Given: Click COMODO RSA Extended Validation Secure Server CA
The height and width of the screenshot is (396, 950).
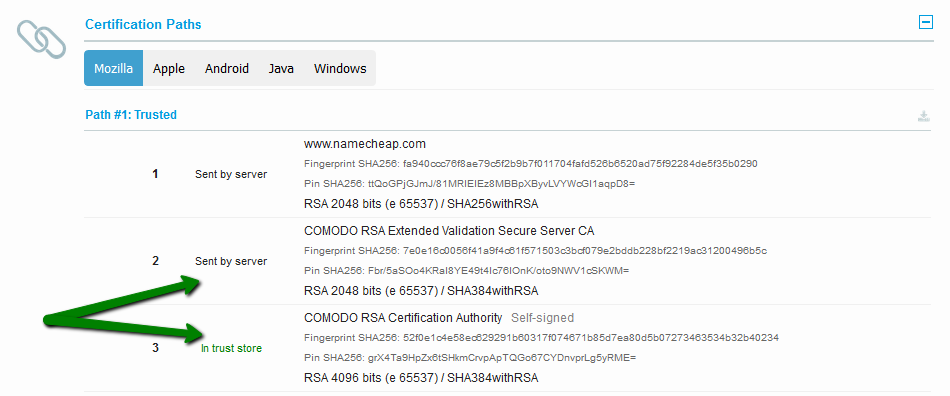Looking at the screenshot, I should (449, 231).
